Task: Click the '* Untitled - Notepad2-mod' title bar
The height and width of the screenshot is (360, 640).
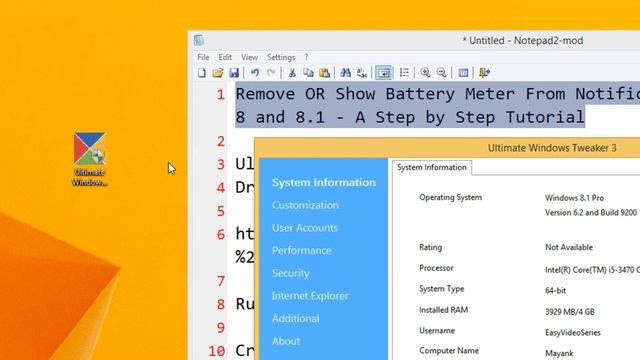Action: 522,40
